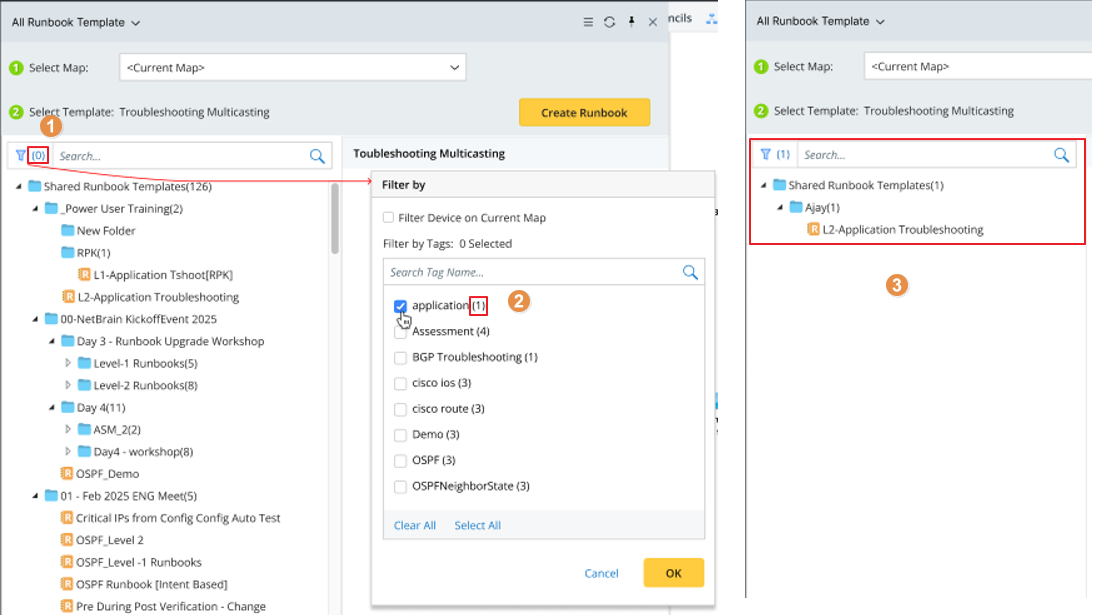Enable Filter Device on Current Map
Screen dimensions: 1094x615
pyautogui.click(x=389, y=218)
